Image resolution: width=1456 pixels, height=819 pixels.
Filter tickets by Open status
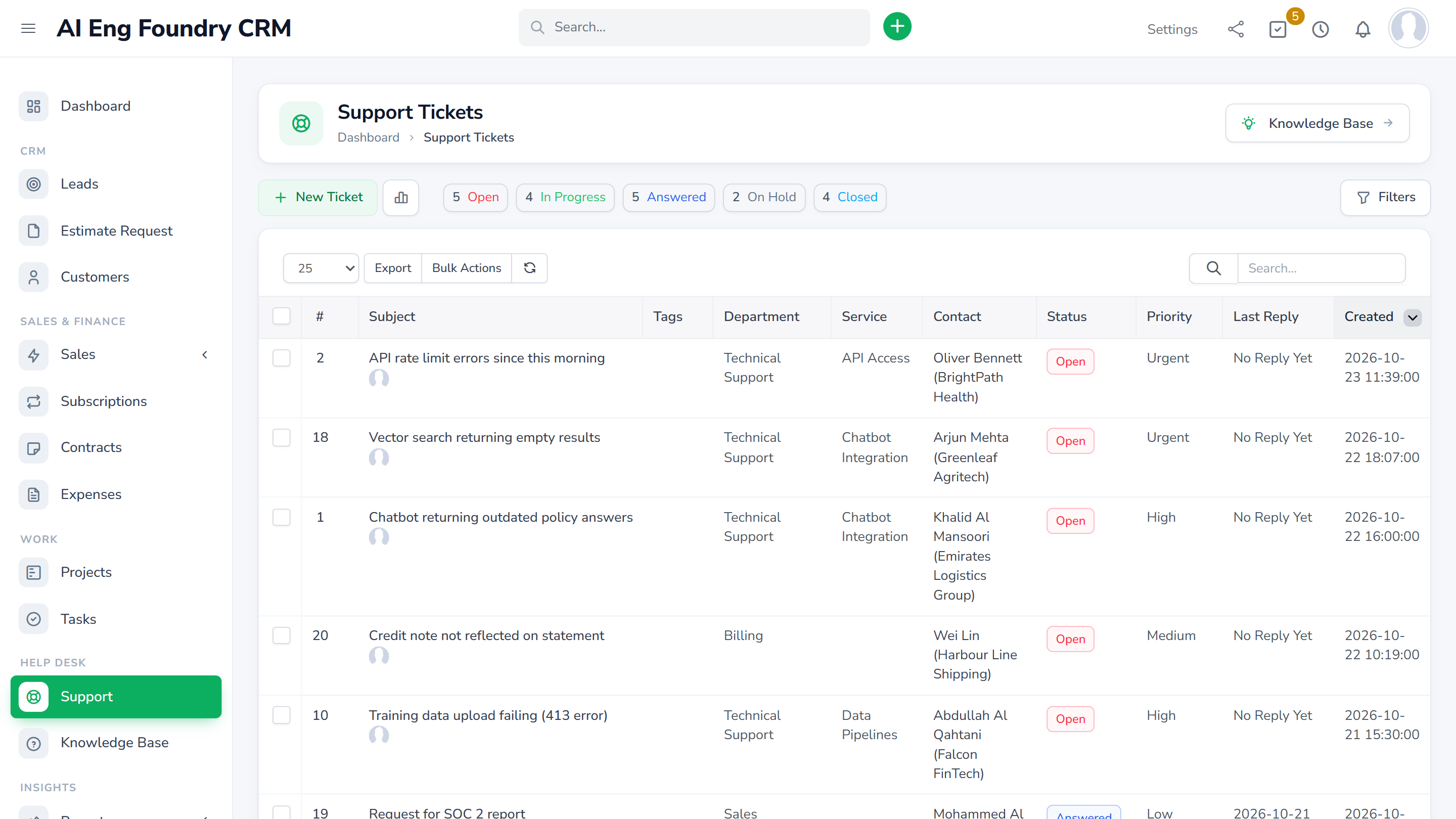[x=475, y=197]
